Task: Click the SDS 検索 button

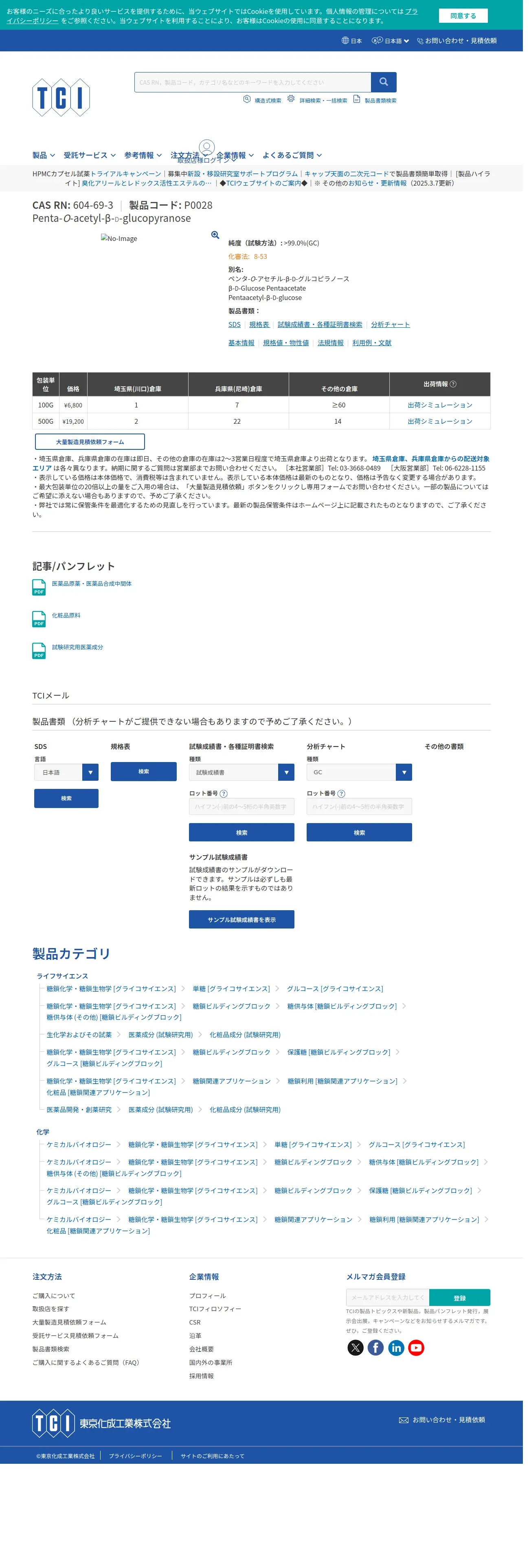Action: point(66,799)
